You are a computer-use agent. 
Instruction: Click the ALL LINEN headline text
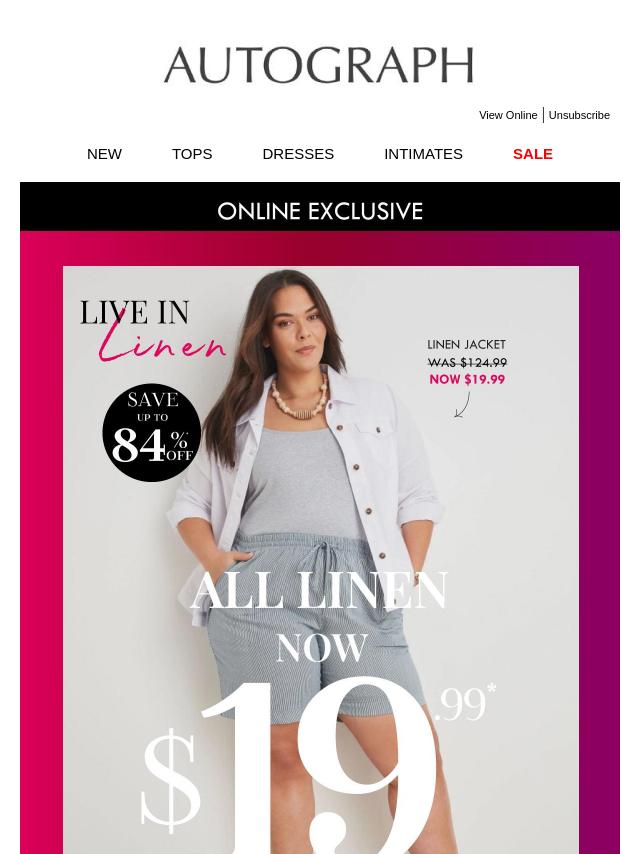(x=319, y=591)
